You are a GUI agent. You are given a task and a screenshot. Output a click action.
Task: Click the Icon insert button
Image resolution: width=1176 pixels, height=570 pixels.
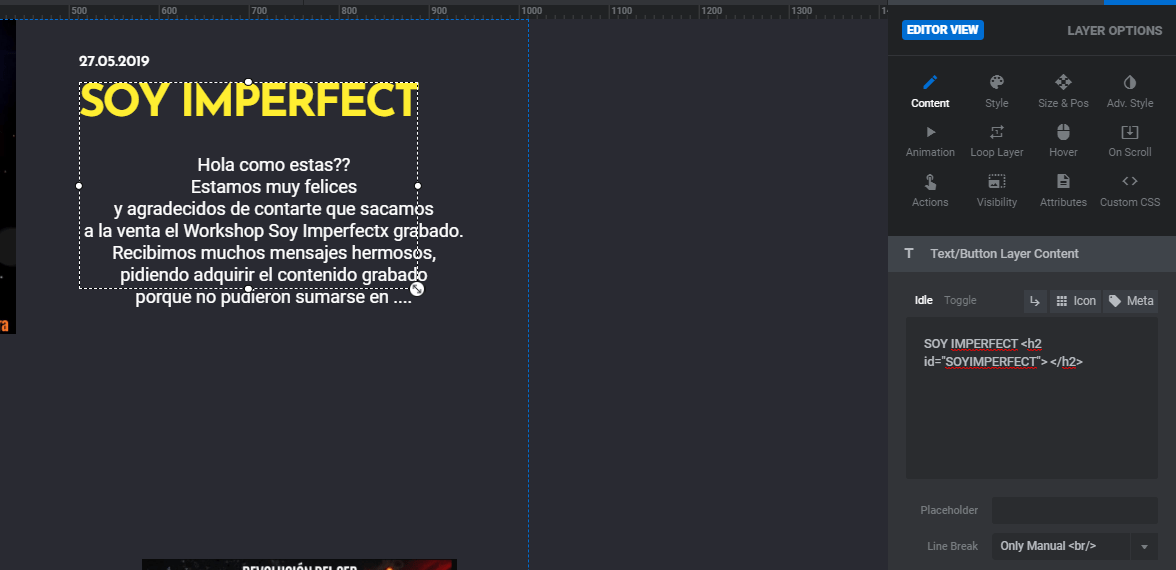coord(1076,301)
